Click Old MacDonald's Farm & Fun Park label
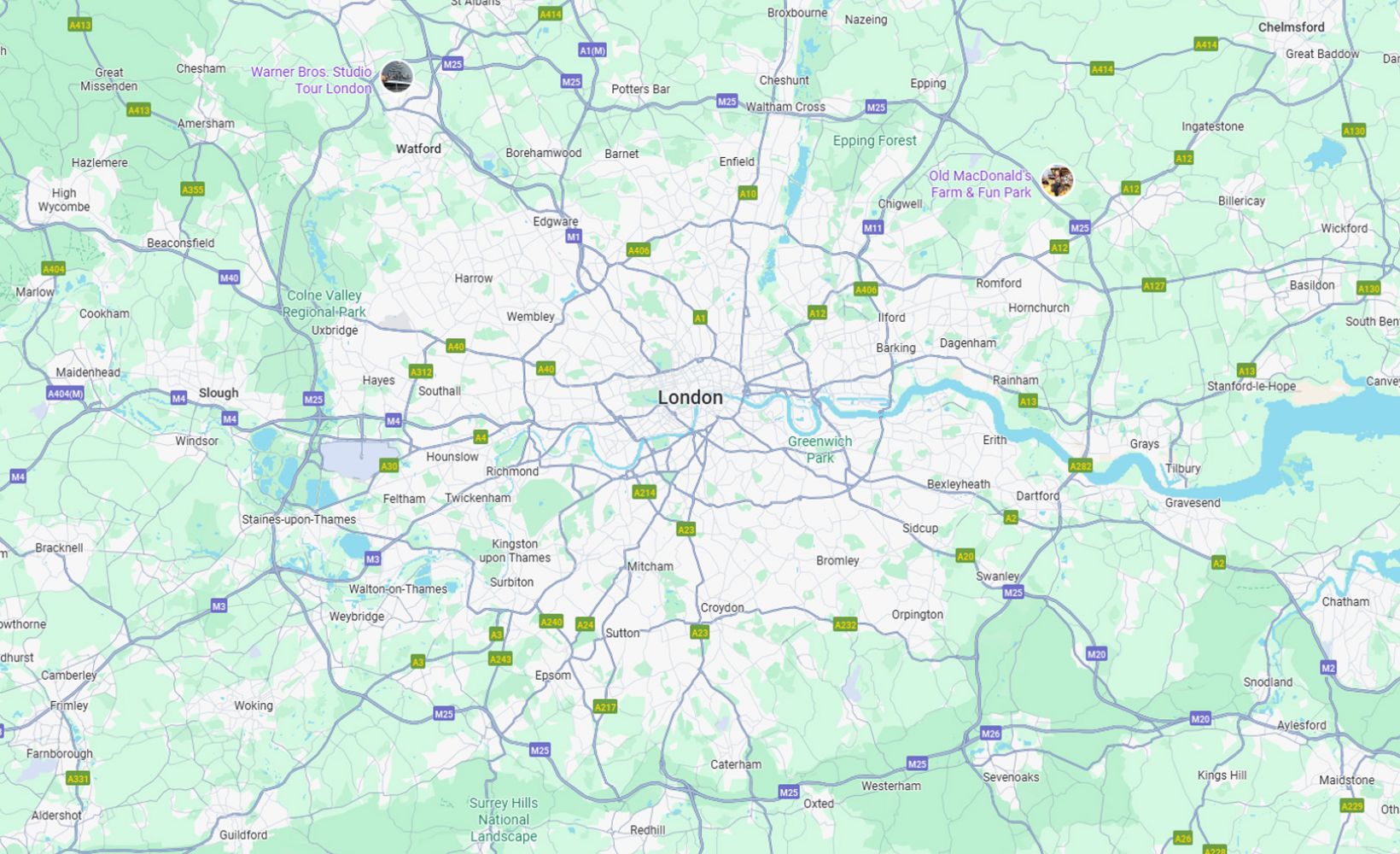Screen dimensions: 1400x854 [980, 184]
